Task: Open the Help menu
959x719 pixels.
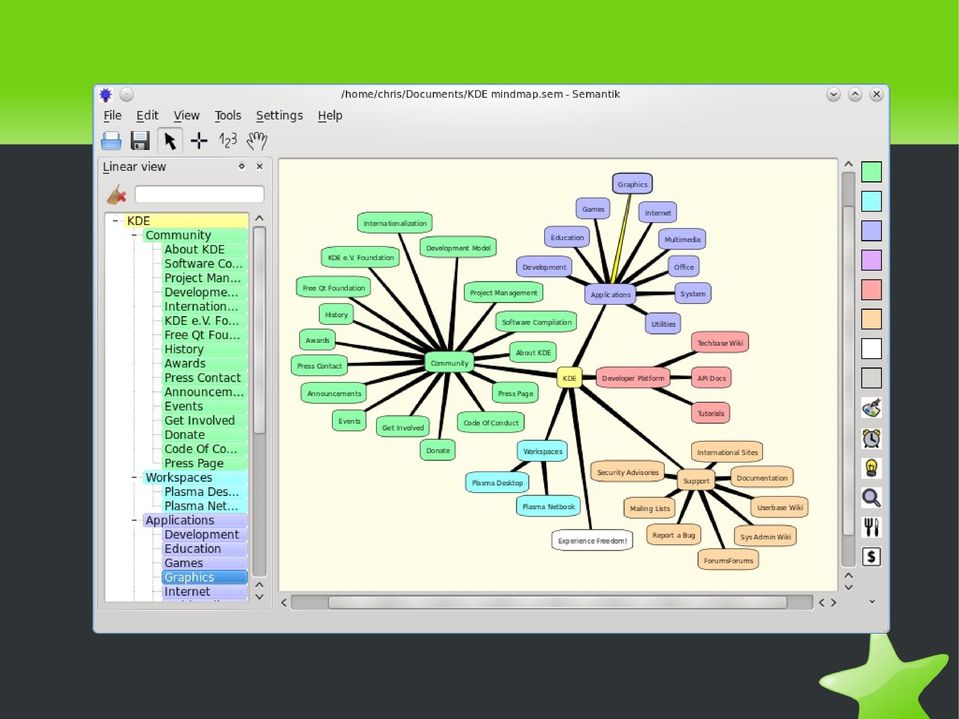Action: click(330, 116)
